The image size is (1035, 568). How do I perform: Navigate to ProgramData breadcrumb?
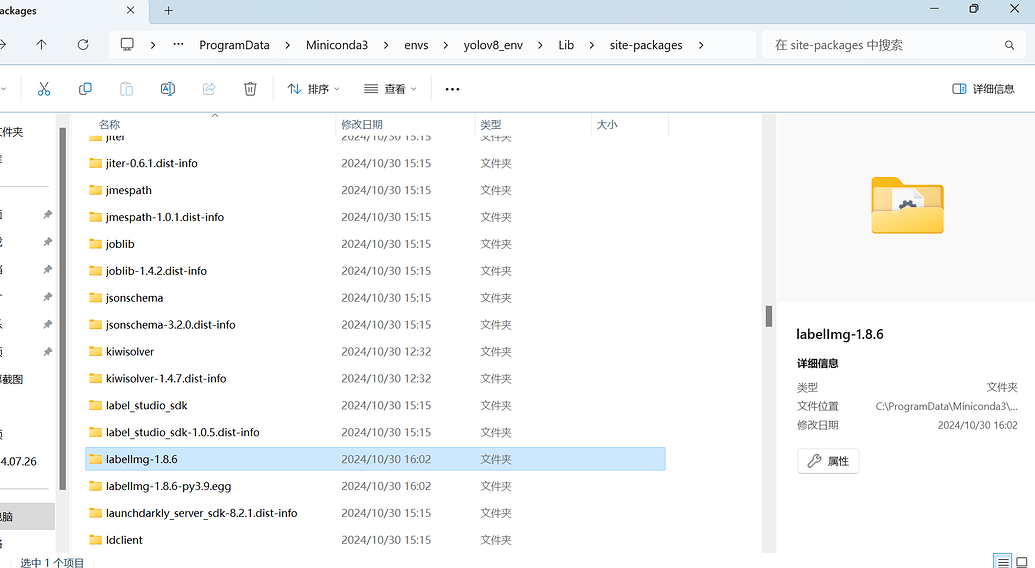tap(234, 45)
